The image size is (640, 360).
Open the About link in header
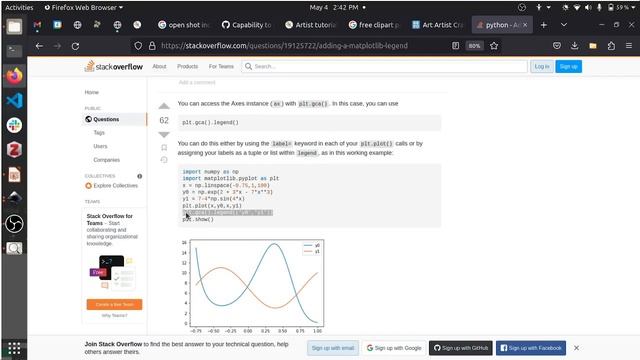coord(159,67)
